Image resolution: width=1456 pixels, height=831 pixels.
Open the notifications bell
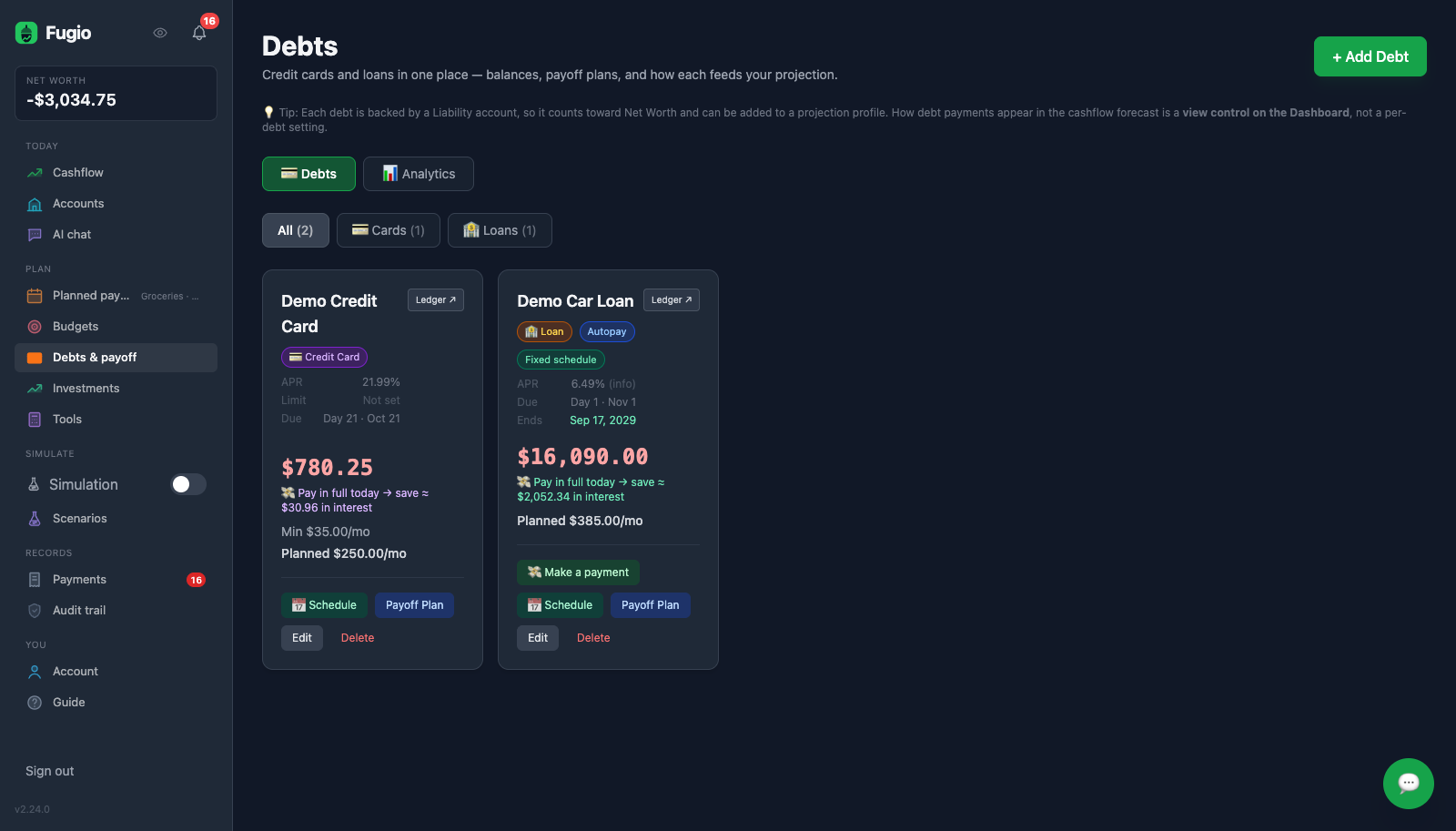coord(199,33)
